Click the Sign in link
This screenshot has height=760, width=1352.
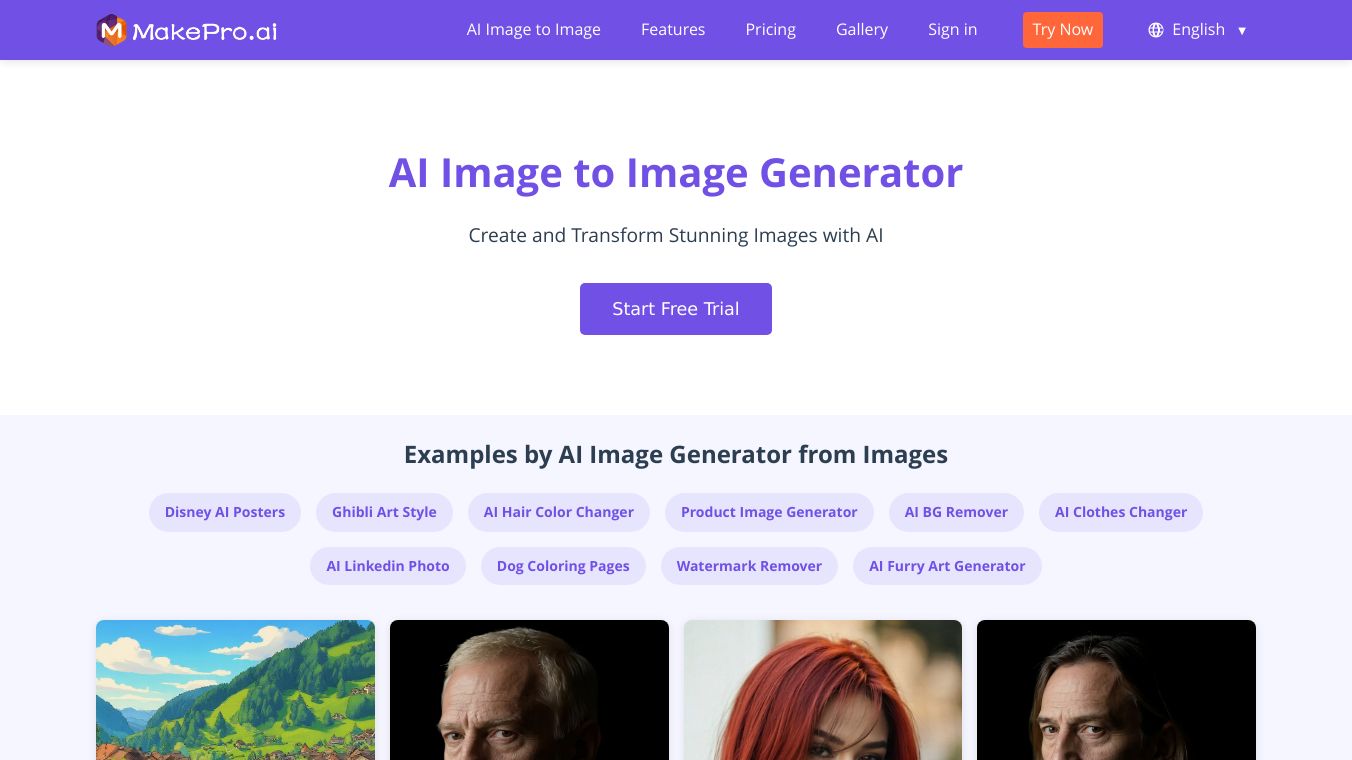click(952, 30)
